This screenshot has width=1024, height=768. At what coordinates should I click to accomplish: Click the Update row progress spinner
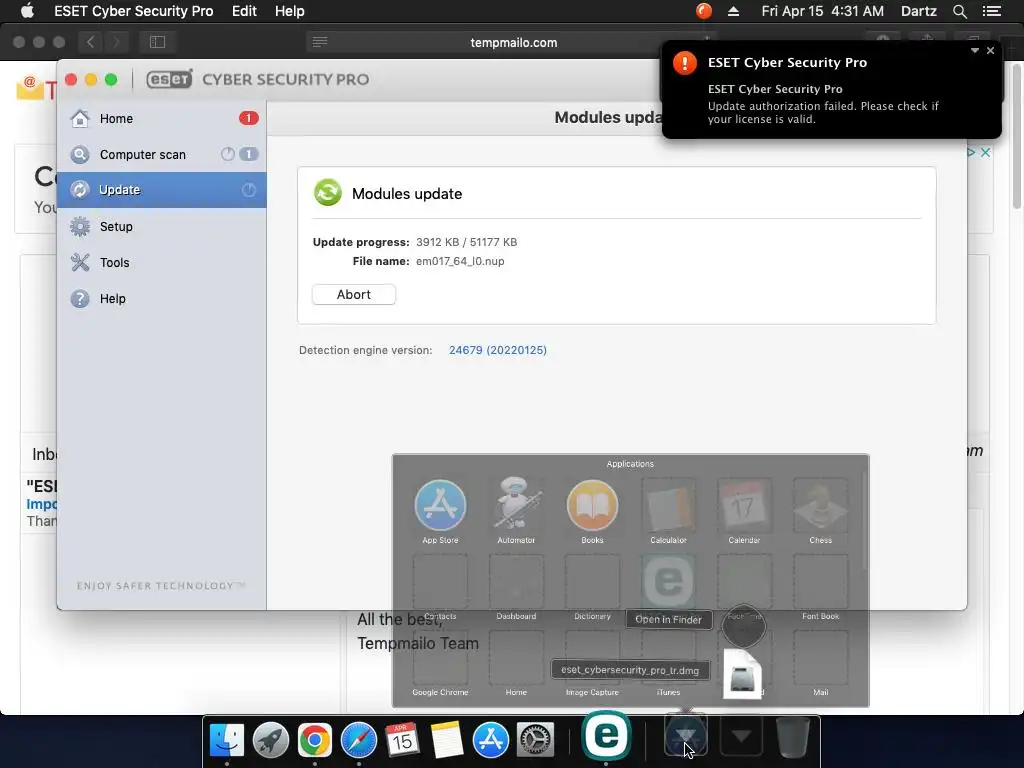249,190
